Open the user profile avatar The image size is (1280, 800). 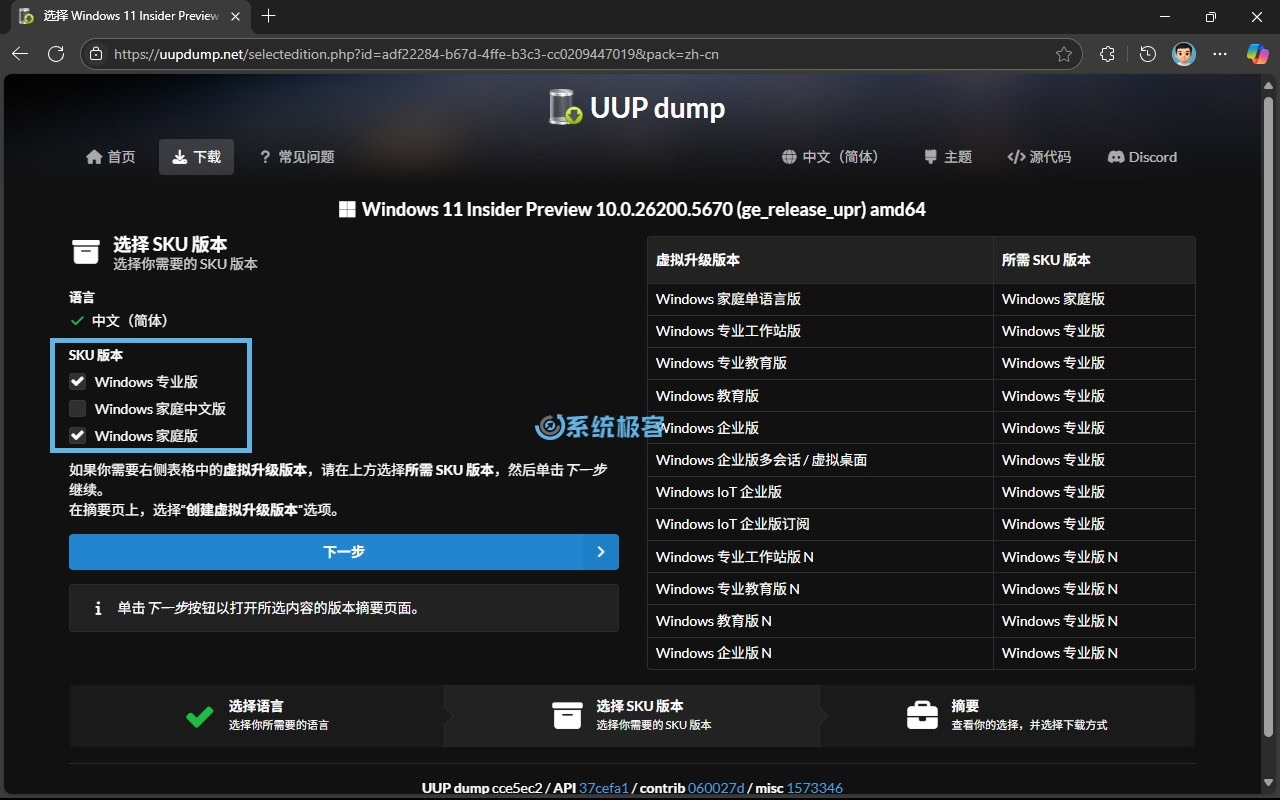click(1184, 54)
